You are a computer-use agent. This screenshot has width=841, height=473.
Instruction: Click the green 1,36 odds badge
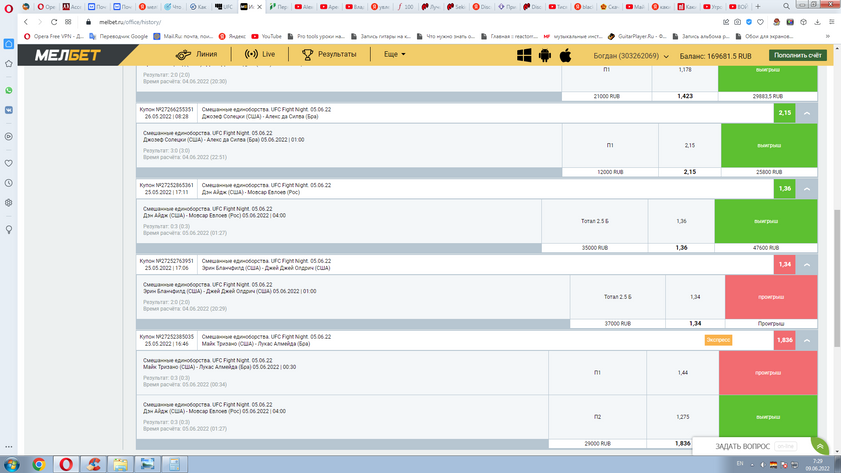[785, 189]
